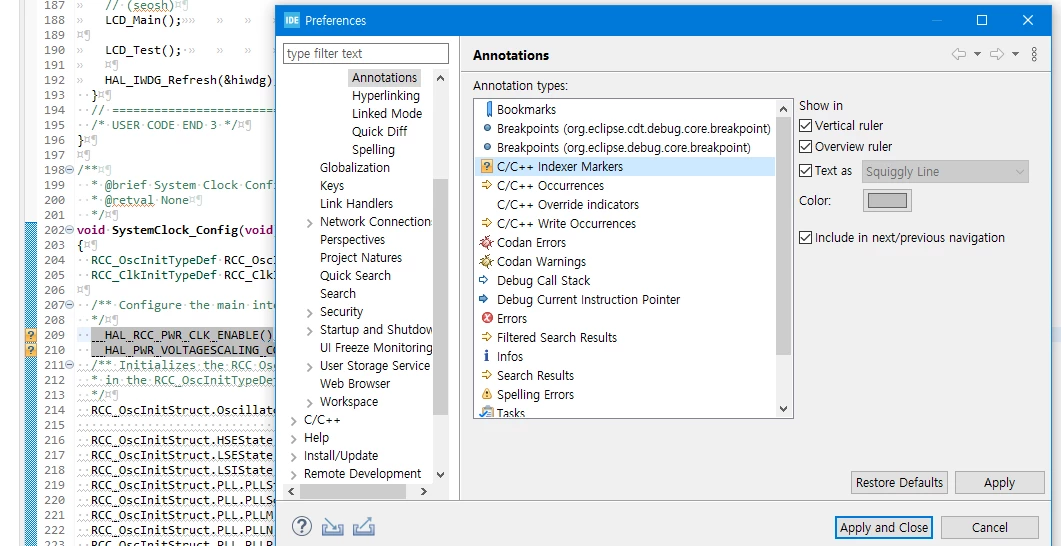Click the preferences tree horizontal scrollbar
The height and width of the screenshot is (546, 1061).
click(x=354, y=491)
